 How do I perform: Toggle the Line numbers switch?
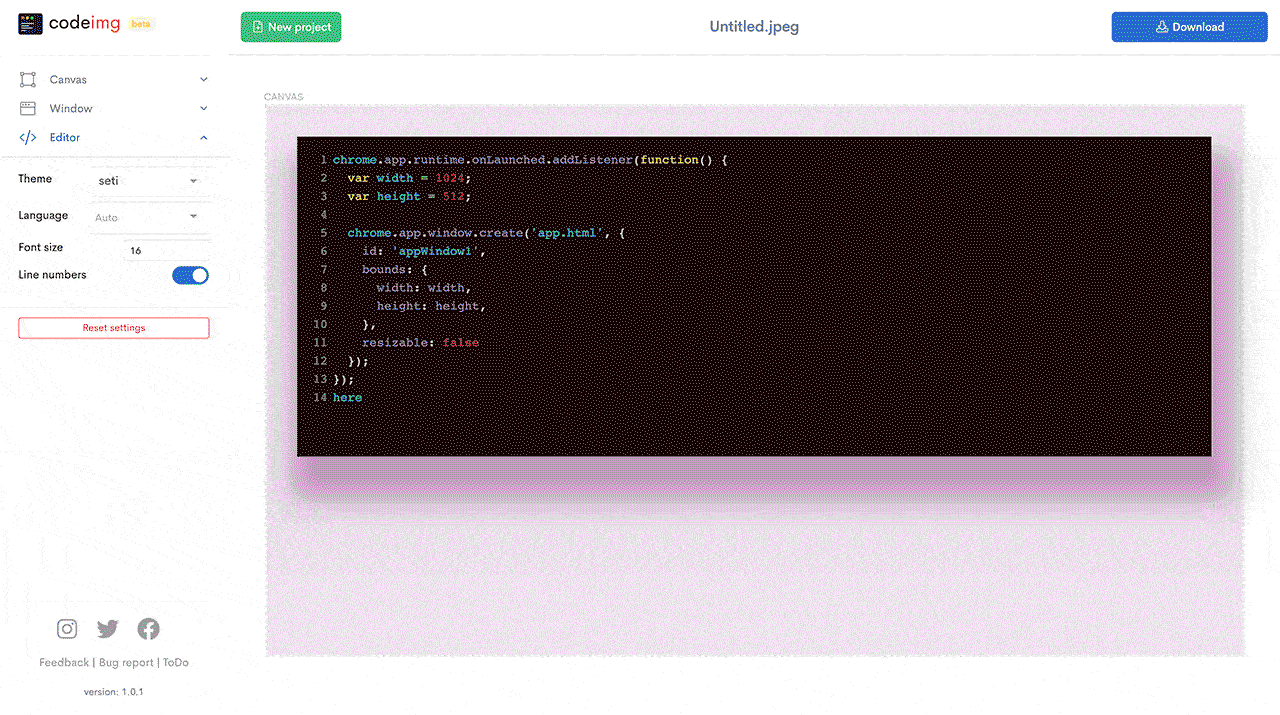coord(190,275)
